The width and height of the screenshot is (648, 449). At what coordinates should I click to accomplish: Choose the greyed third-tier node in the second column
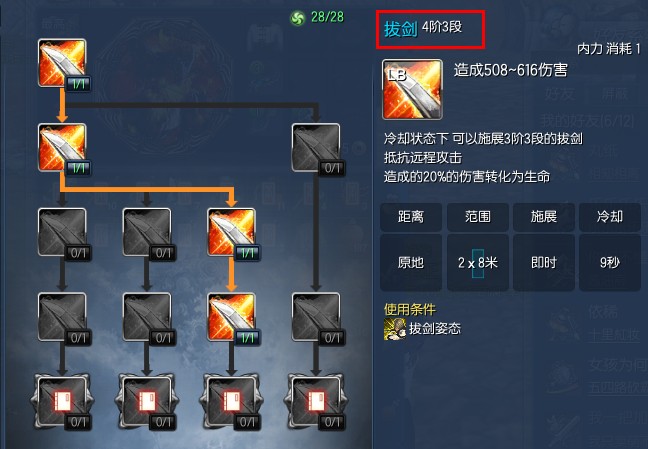pos(147,232)
